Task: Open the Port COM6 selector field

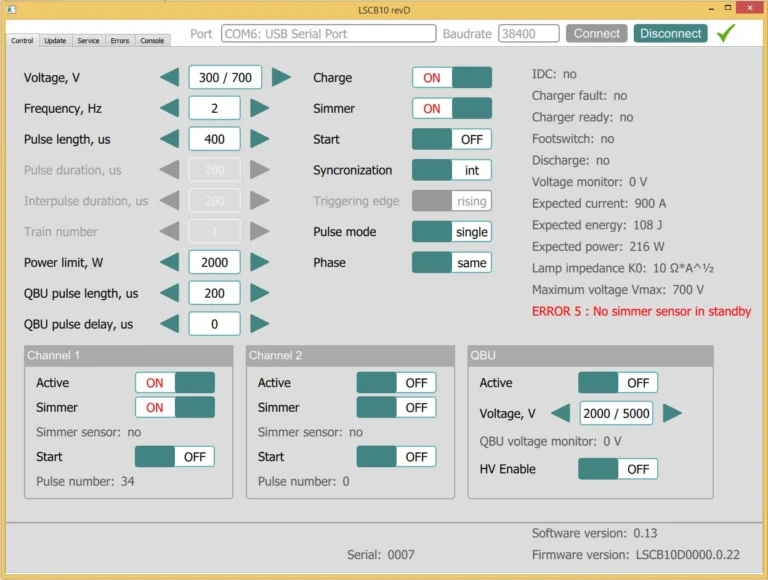Action: pyautogui.click(x=329, y=33)
